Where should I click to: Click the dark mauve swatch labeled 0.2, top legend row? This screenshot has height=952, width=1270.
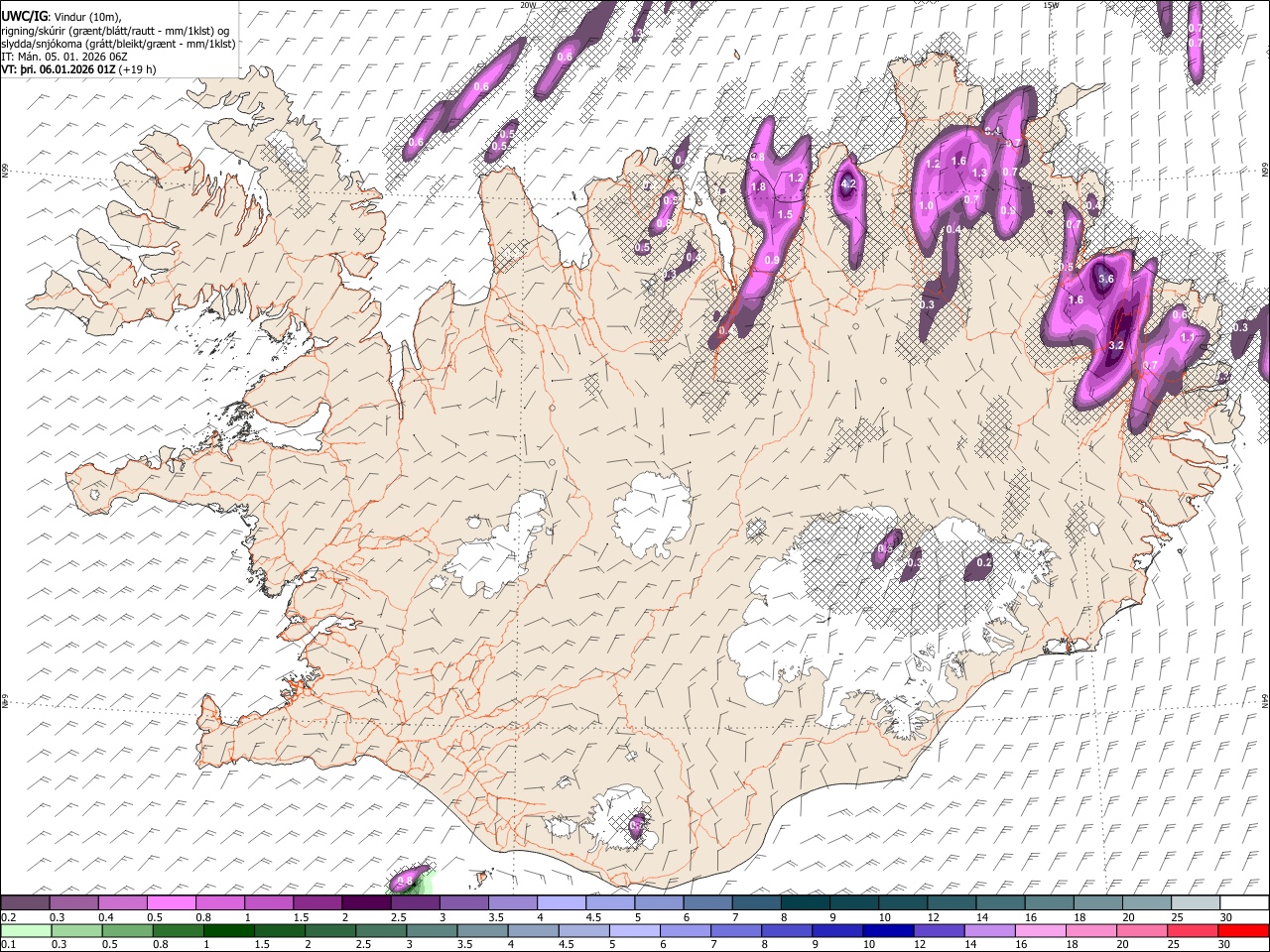point(25,903)
